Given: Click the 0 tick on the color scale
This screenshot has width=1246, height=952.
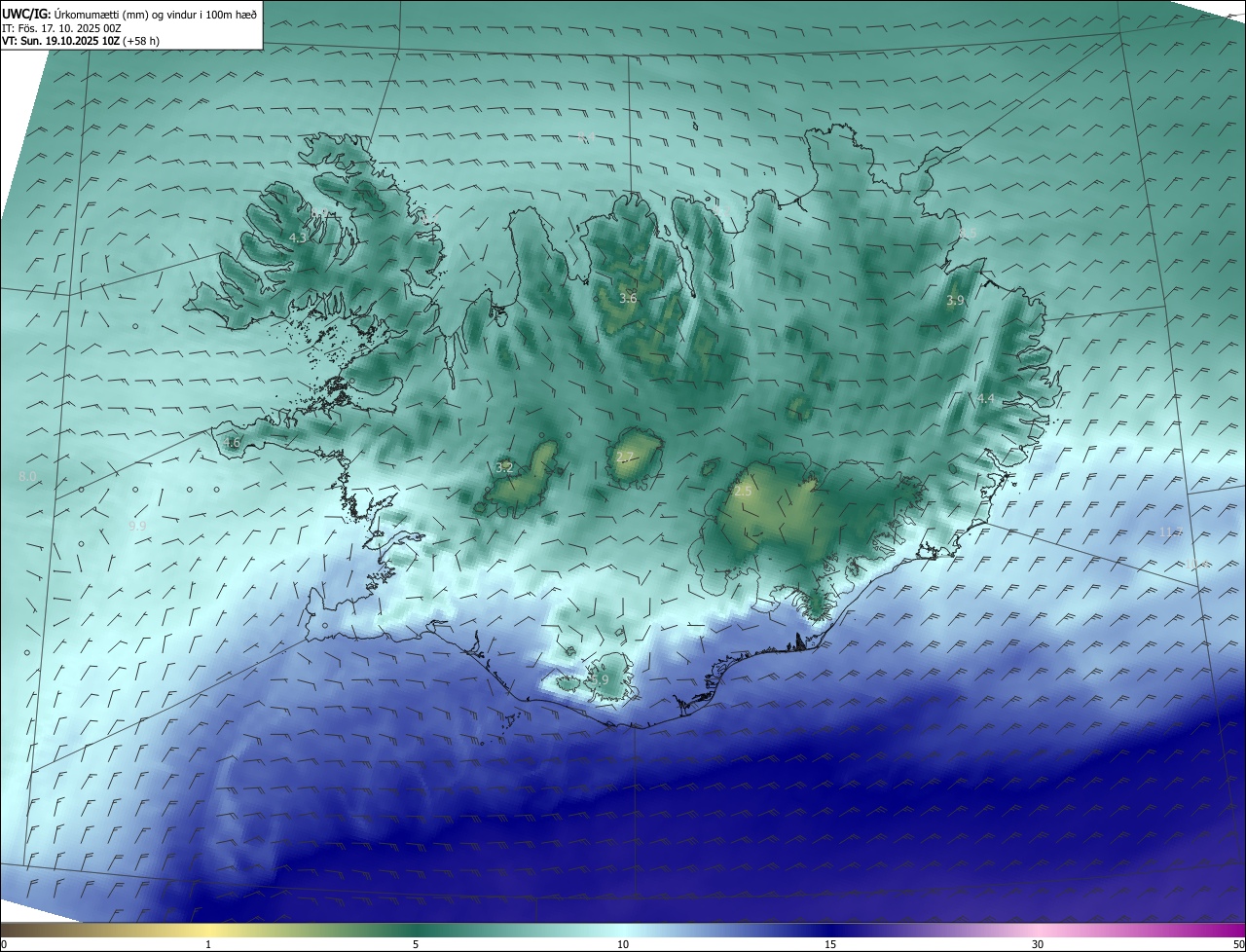Looking at the screenshot, I should click(4, 944).
